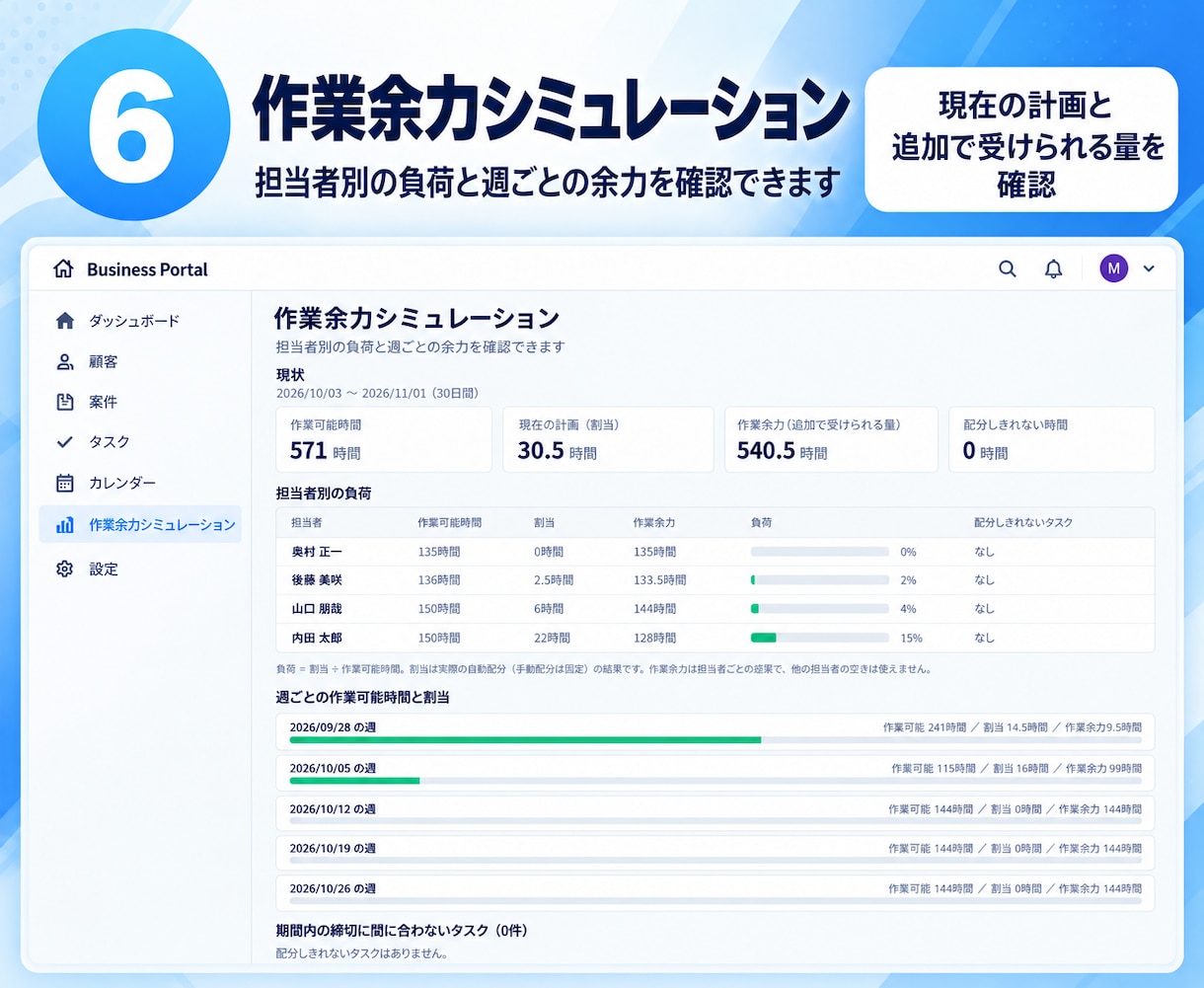Screen dimensions: 1204x988
Task: Click the 作業余力シミュレーション bar chart icon
Action: (65, 525)
